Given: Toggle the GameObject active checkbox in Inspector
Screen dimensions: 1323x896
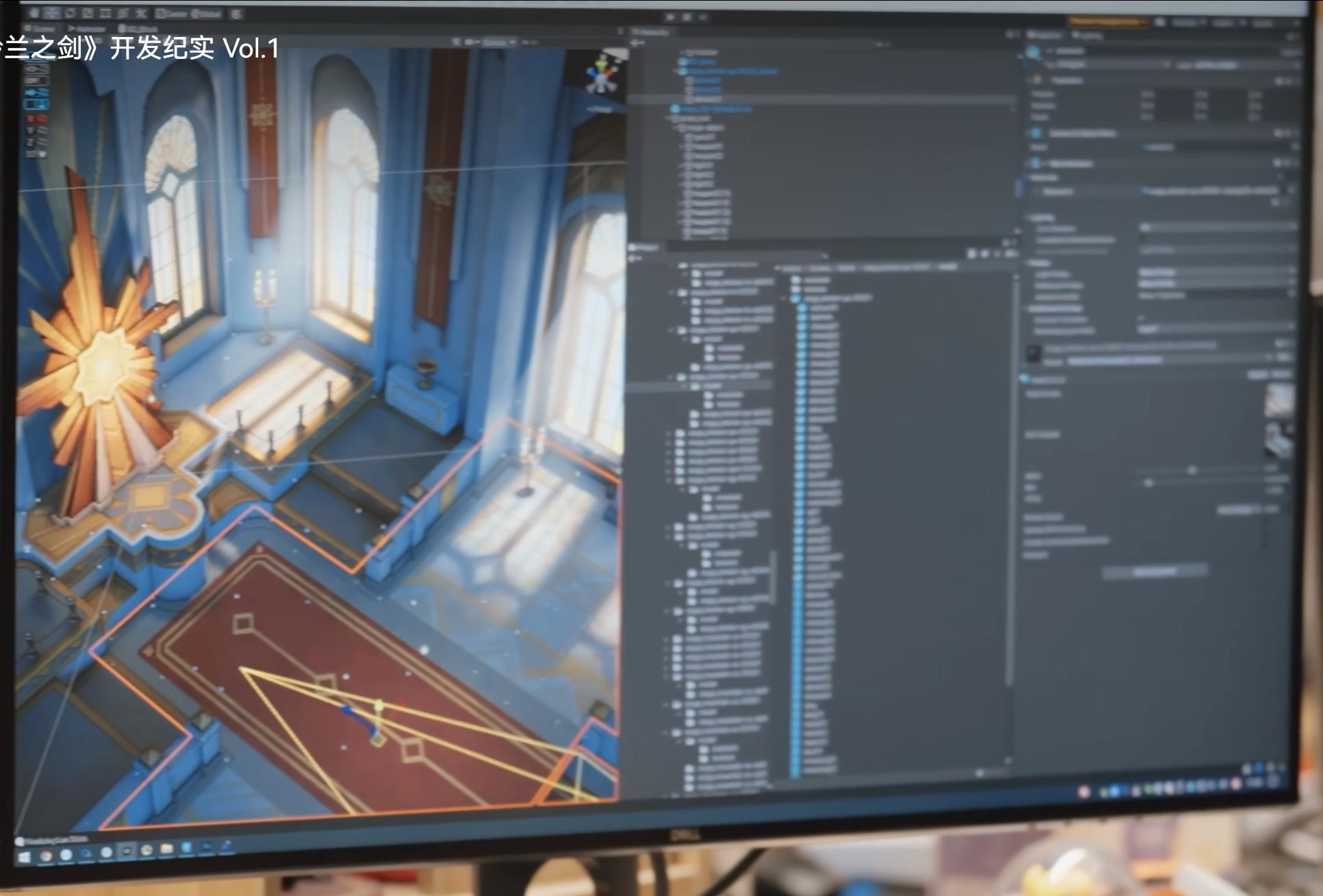Looking at the screenshot, I should coord(1051,51).
